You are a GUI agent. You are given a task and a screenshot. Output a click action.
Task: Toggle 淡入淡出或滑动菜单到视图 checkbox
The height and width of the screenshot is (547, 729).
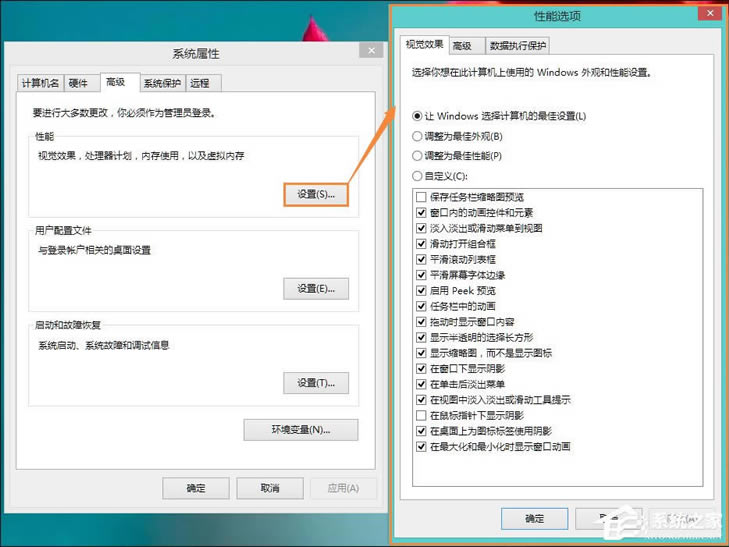click(x=421, y=228)
